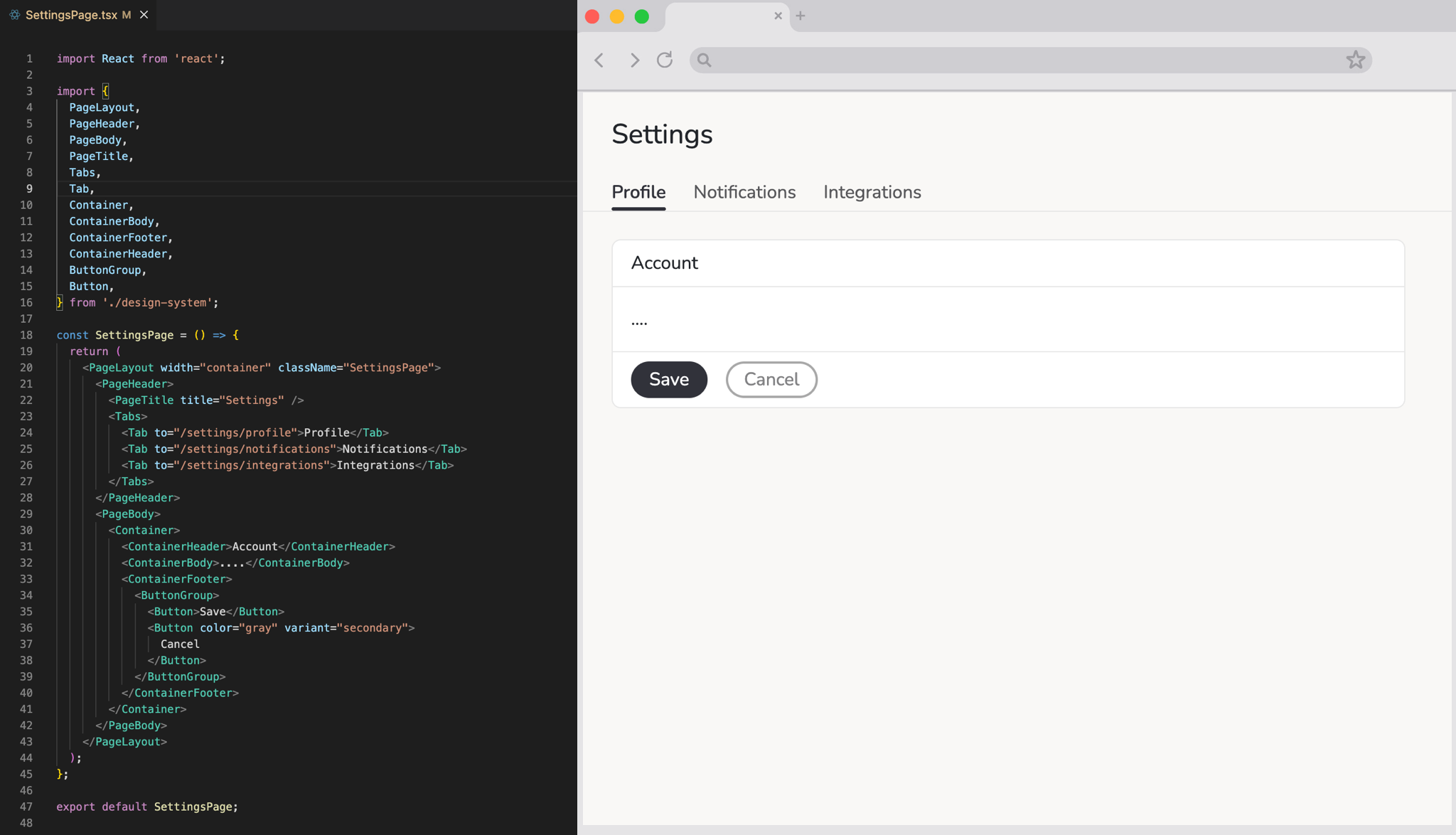Open a new browser tab with plus
Screen dimensions: 1456x835
(x=801, y=16)
